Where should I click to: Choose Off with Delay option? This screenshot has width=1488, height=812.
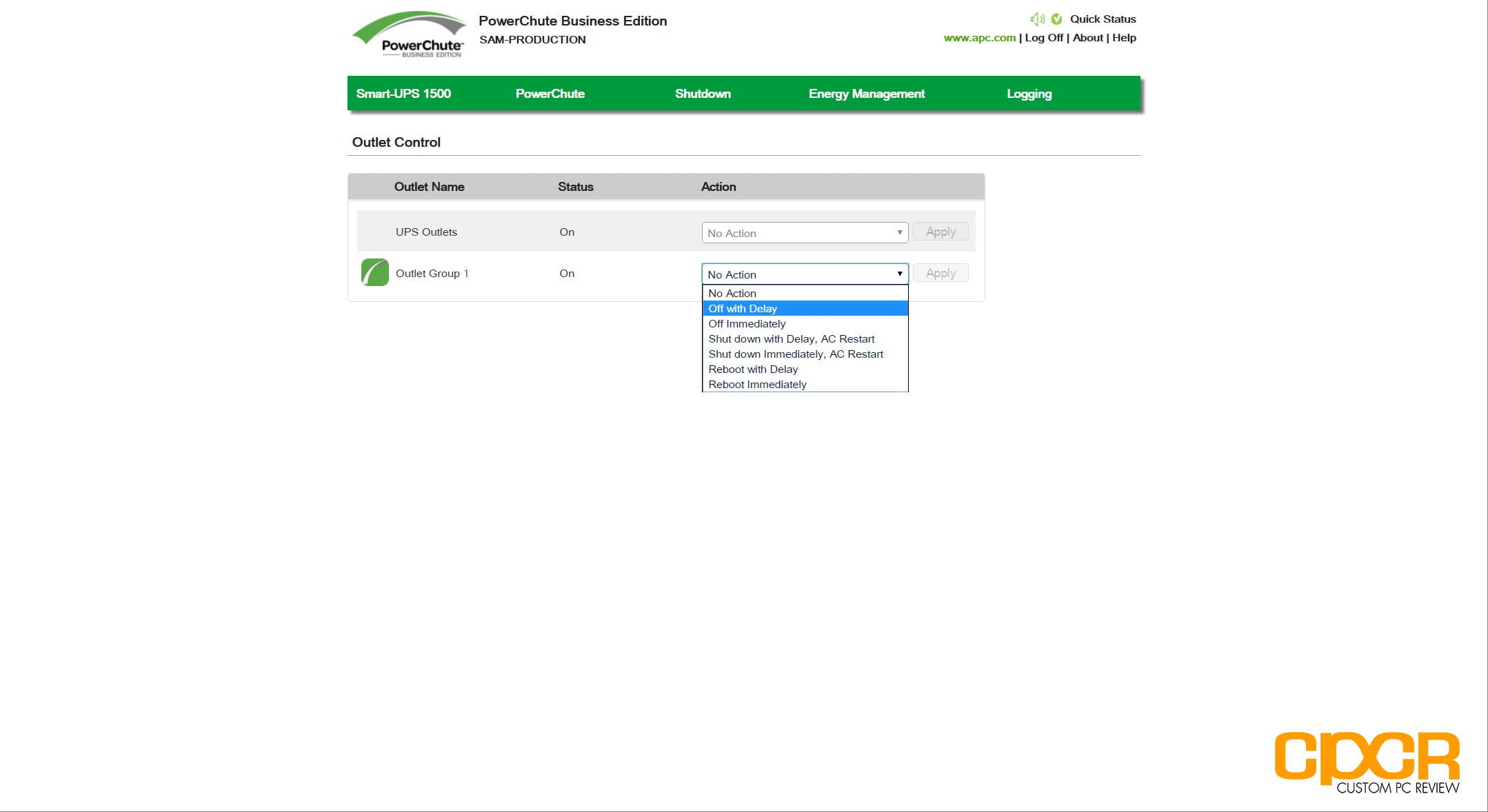805,309
